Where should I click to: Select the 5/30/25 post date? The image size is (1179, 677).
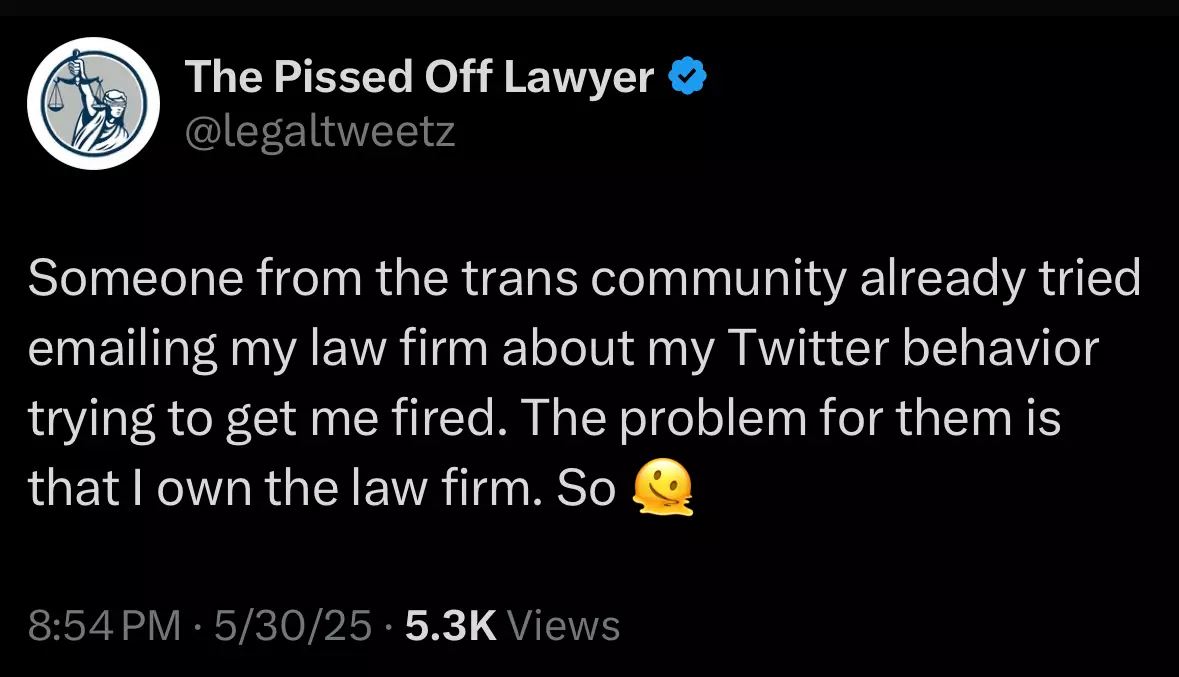pyautogui.click(x=294, y=626)
